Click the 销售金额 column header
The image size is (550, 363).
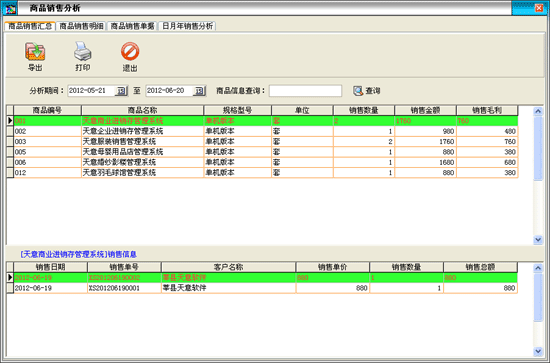[425, 110]
